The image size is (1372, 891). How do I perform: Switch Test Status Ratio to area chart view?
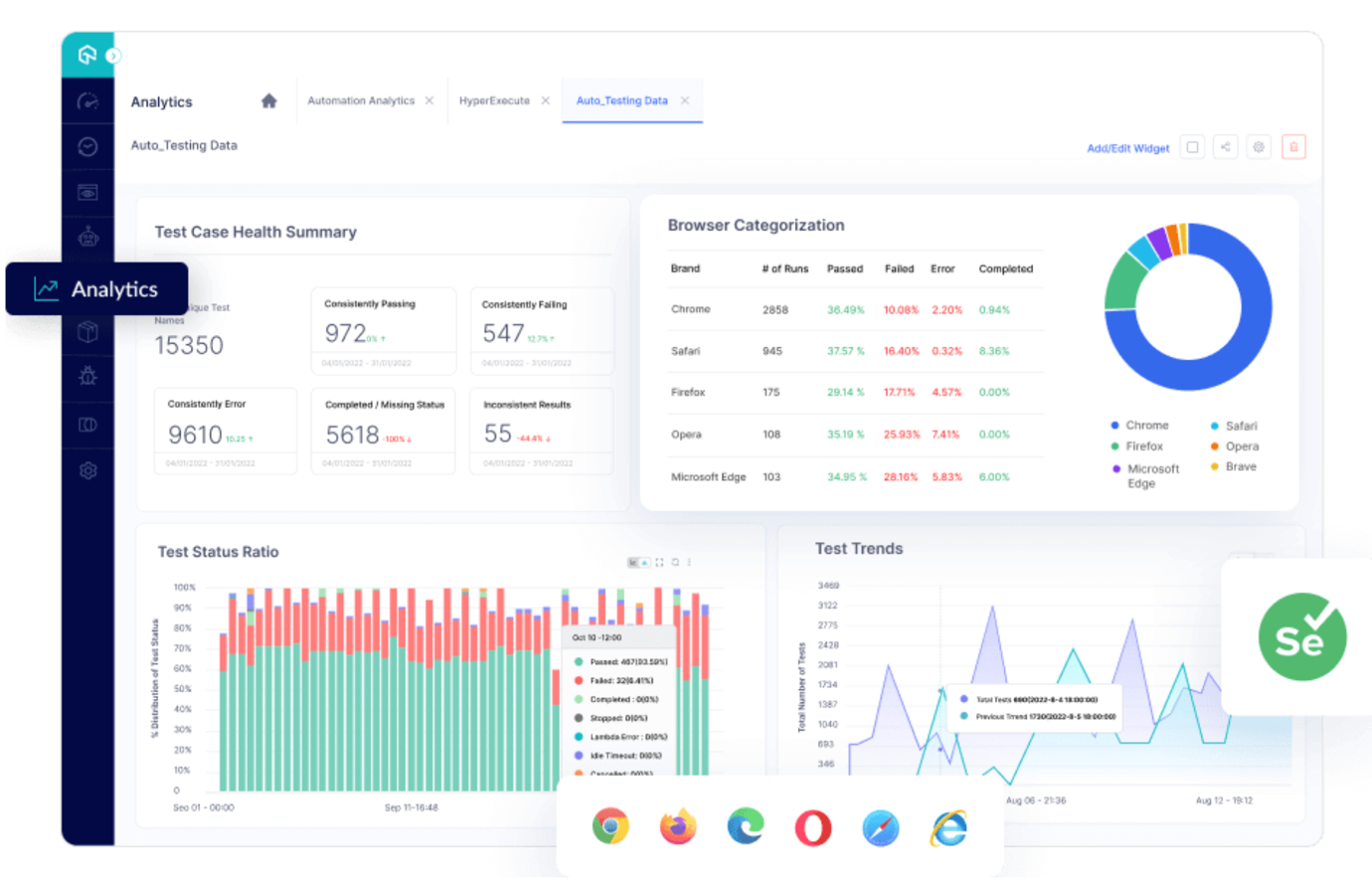644,563
